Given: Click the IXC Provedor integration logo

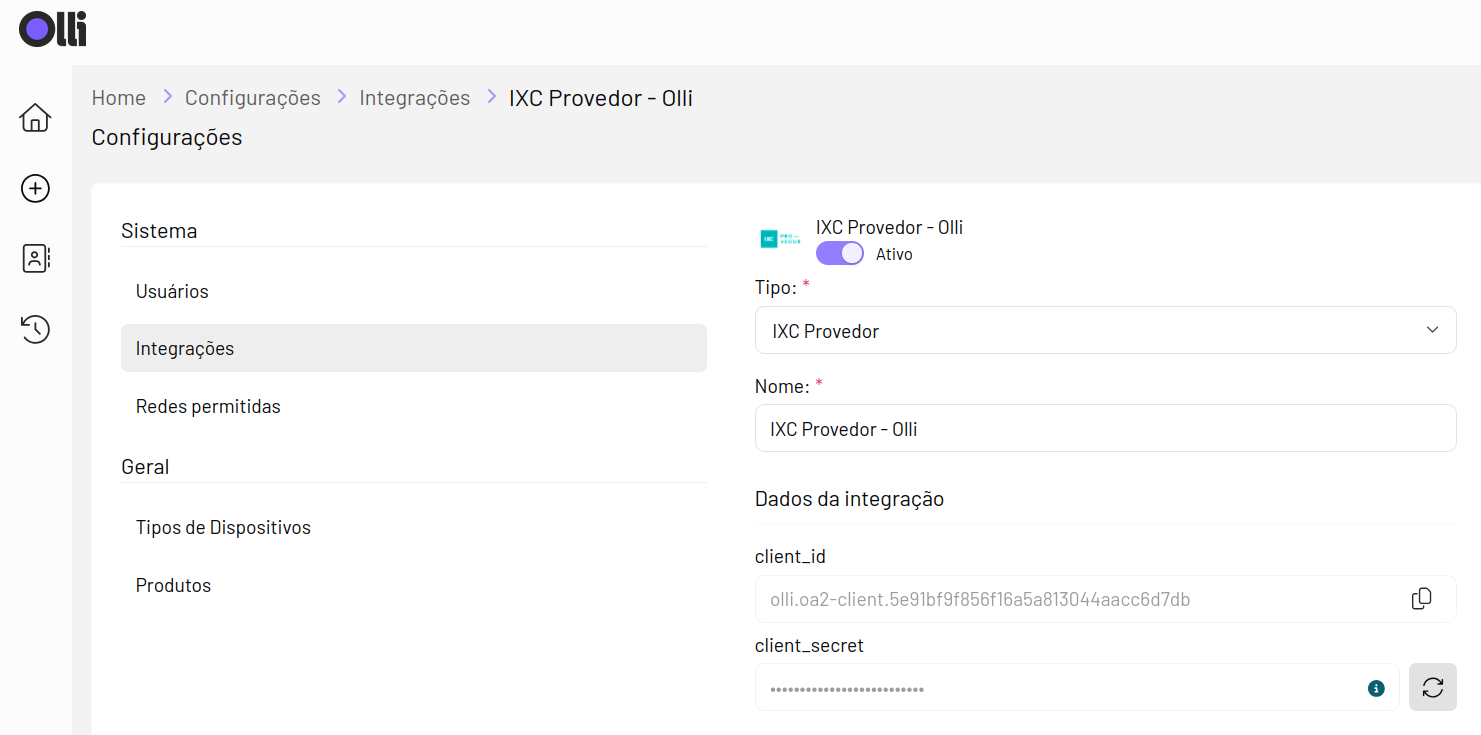Looking at the screenshot, I should [781, 239].
